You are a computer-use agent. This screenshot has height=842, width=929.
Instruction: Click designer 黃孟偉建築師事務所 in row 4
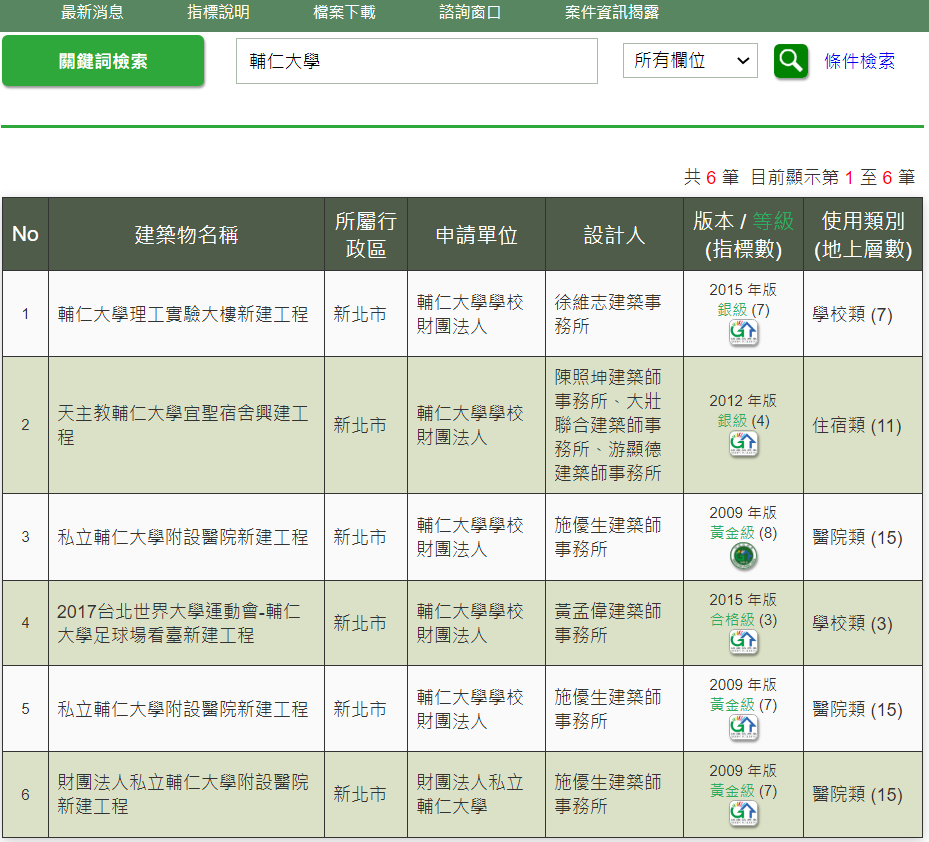click(607, 623)
